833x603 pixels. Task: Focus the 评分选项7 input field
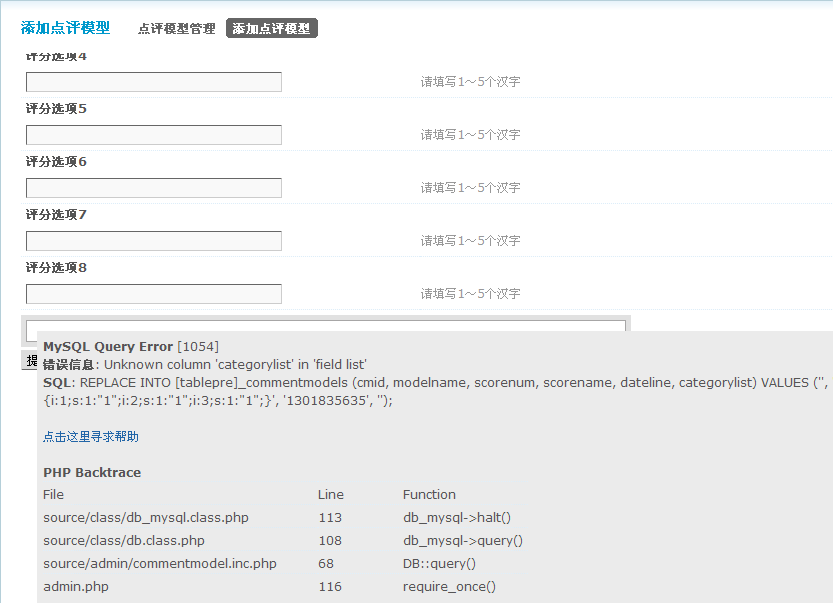tap(154, 241)
